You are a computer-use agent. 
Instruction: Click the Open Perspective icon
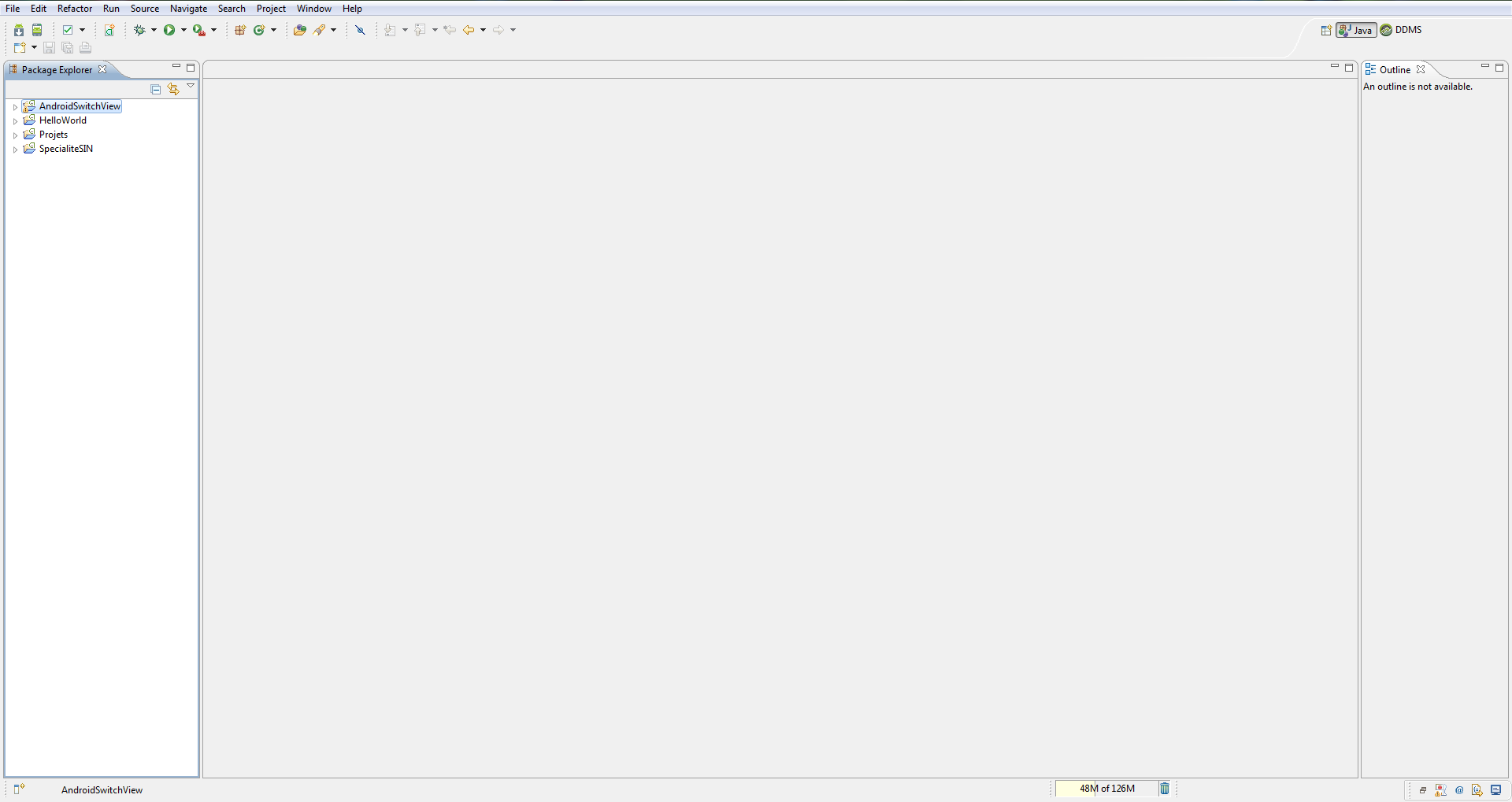(x=1326, y=30)
